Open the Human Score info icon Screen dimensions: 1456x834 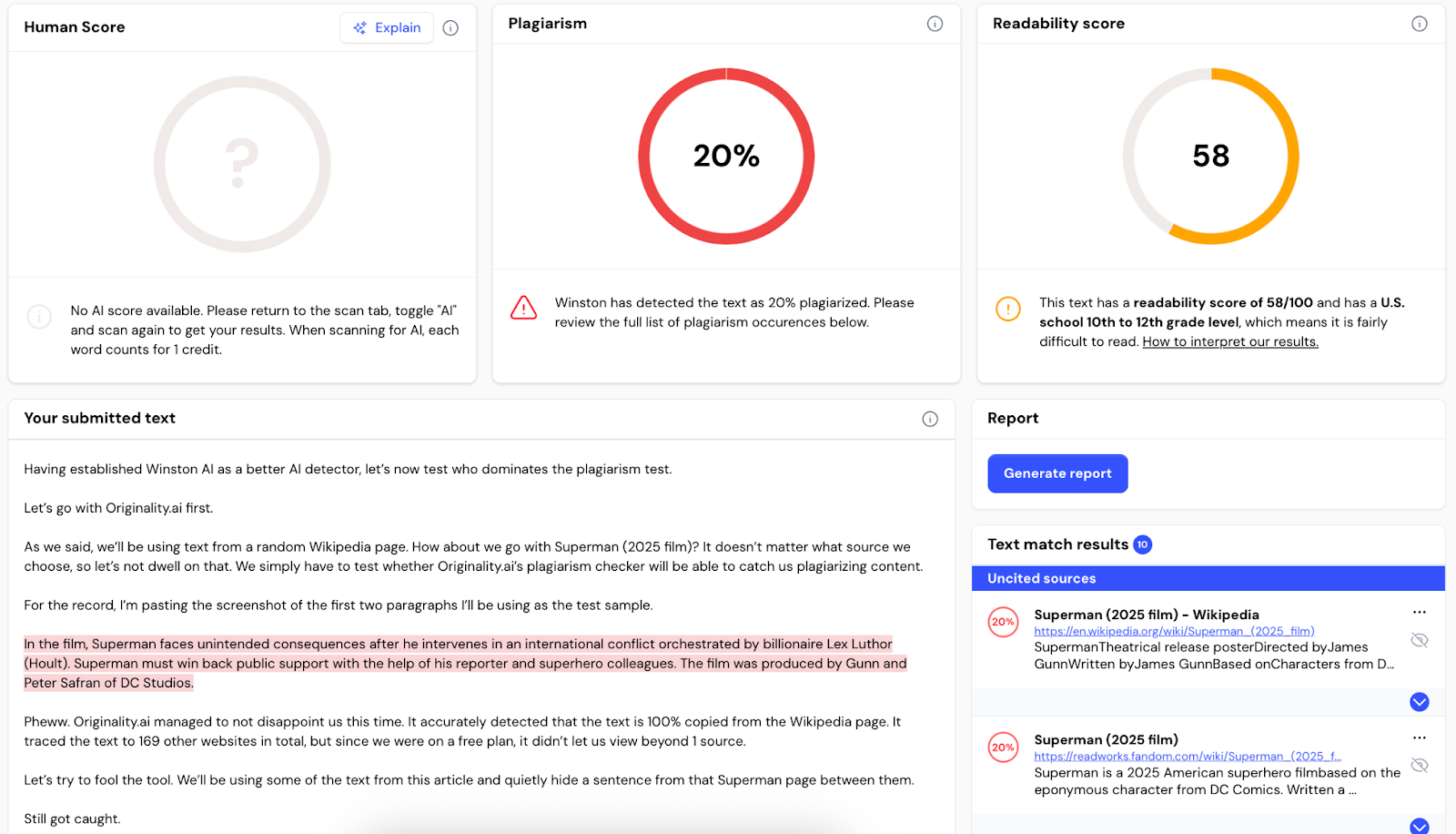pos(450,28)
